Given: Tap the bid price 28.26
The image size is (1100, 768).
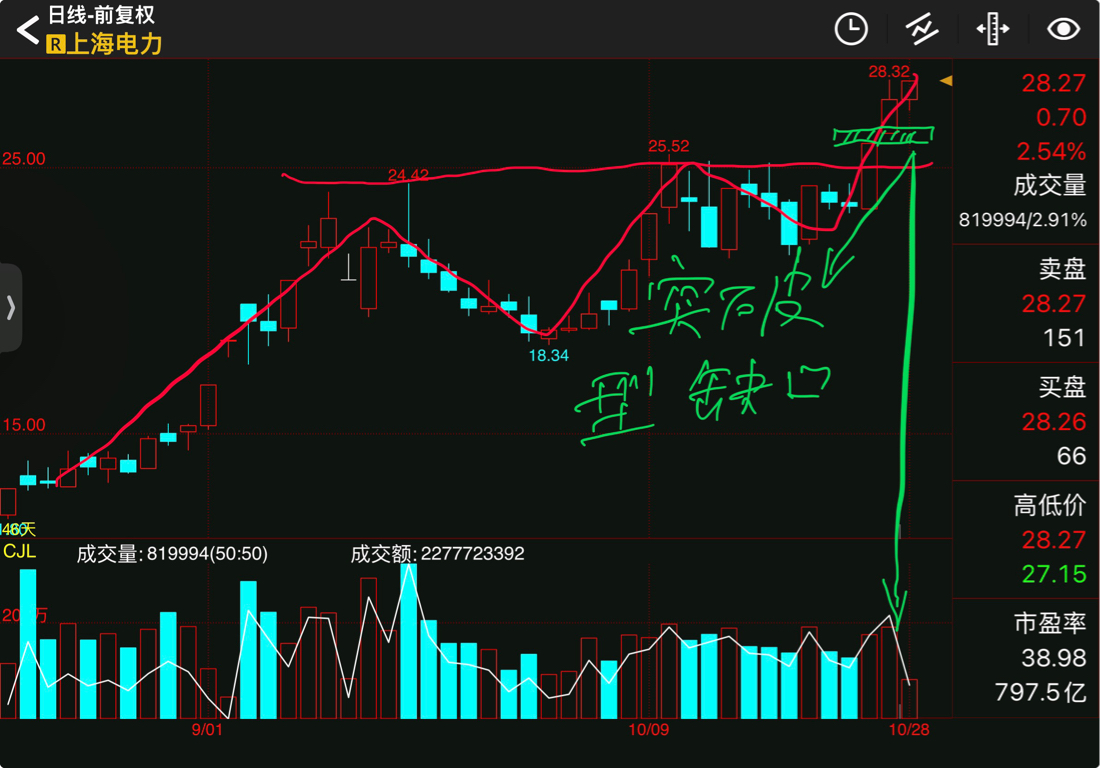Looking at the screenshot, I should (1053, 422).
